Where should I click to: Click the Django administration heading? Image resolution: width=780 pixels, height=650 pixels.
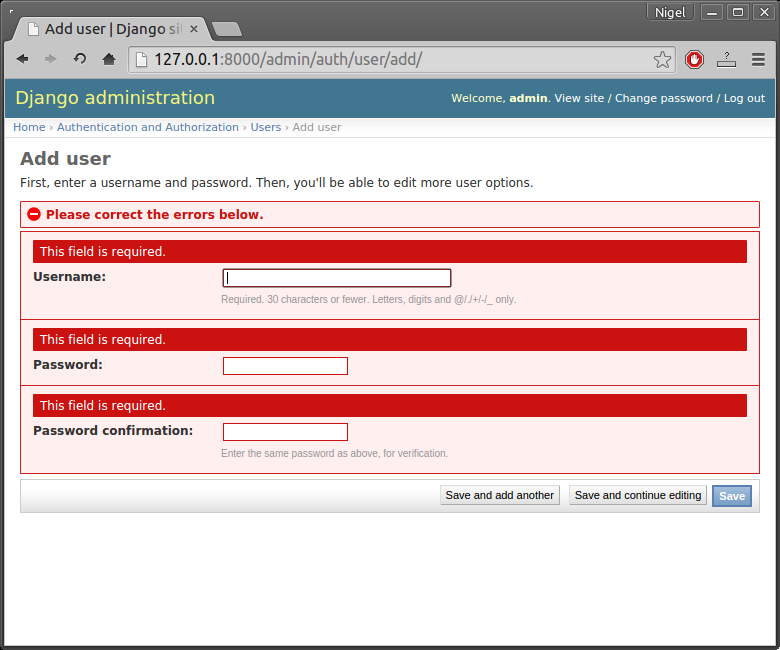(115, 97)
